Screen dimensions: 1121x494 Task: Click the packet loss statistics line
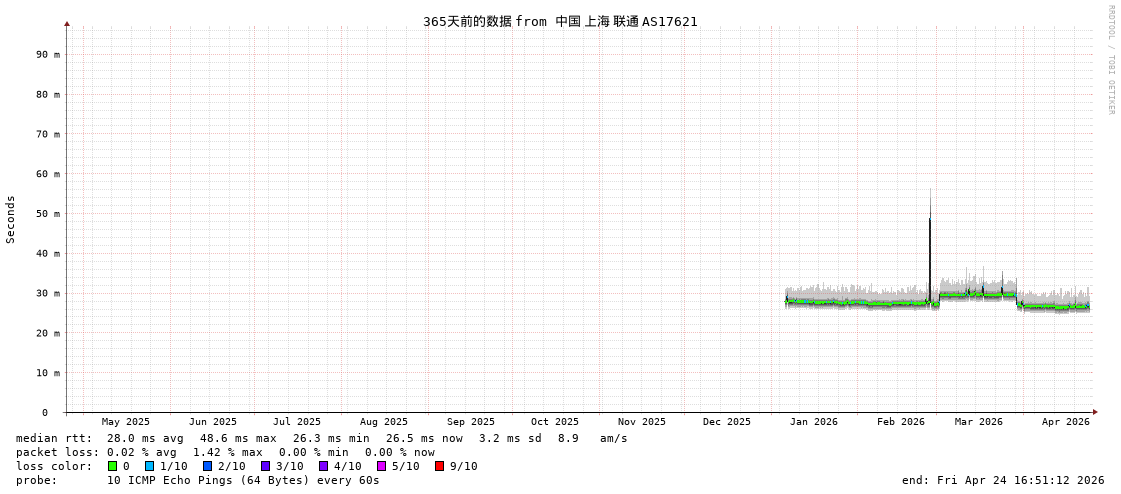coord(225,452)
